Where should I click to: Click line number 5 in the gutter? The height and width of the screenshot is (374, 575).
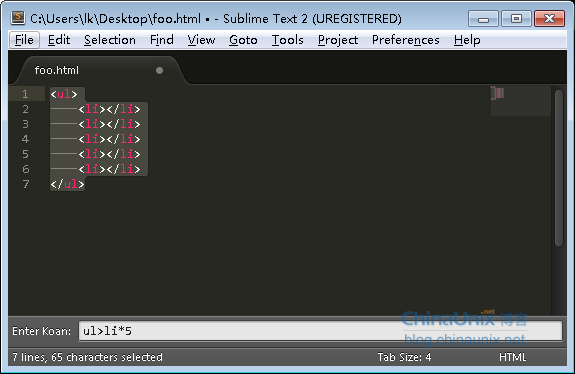tap(25, 154)
